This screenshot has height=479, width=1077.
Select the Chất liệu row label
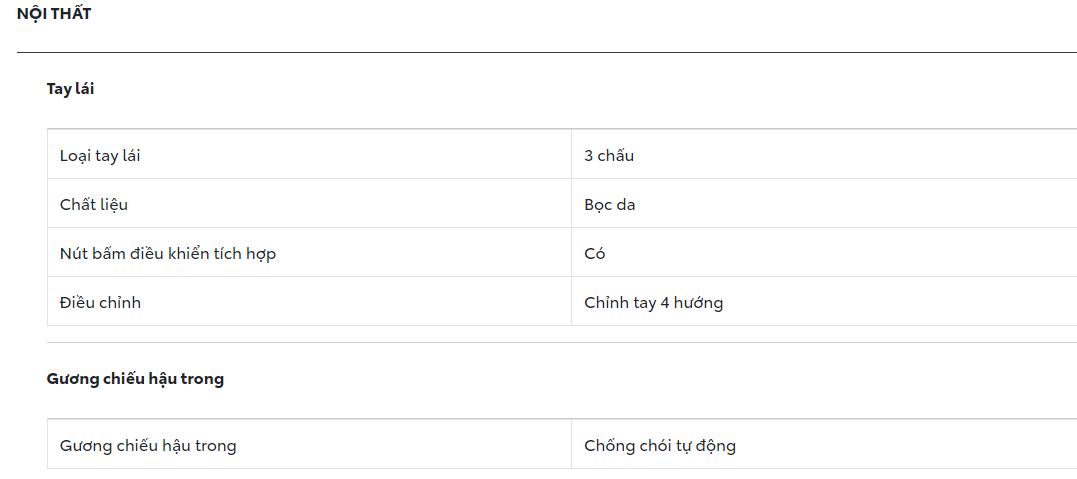pos(94,204)
